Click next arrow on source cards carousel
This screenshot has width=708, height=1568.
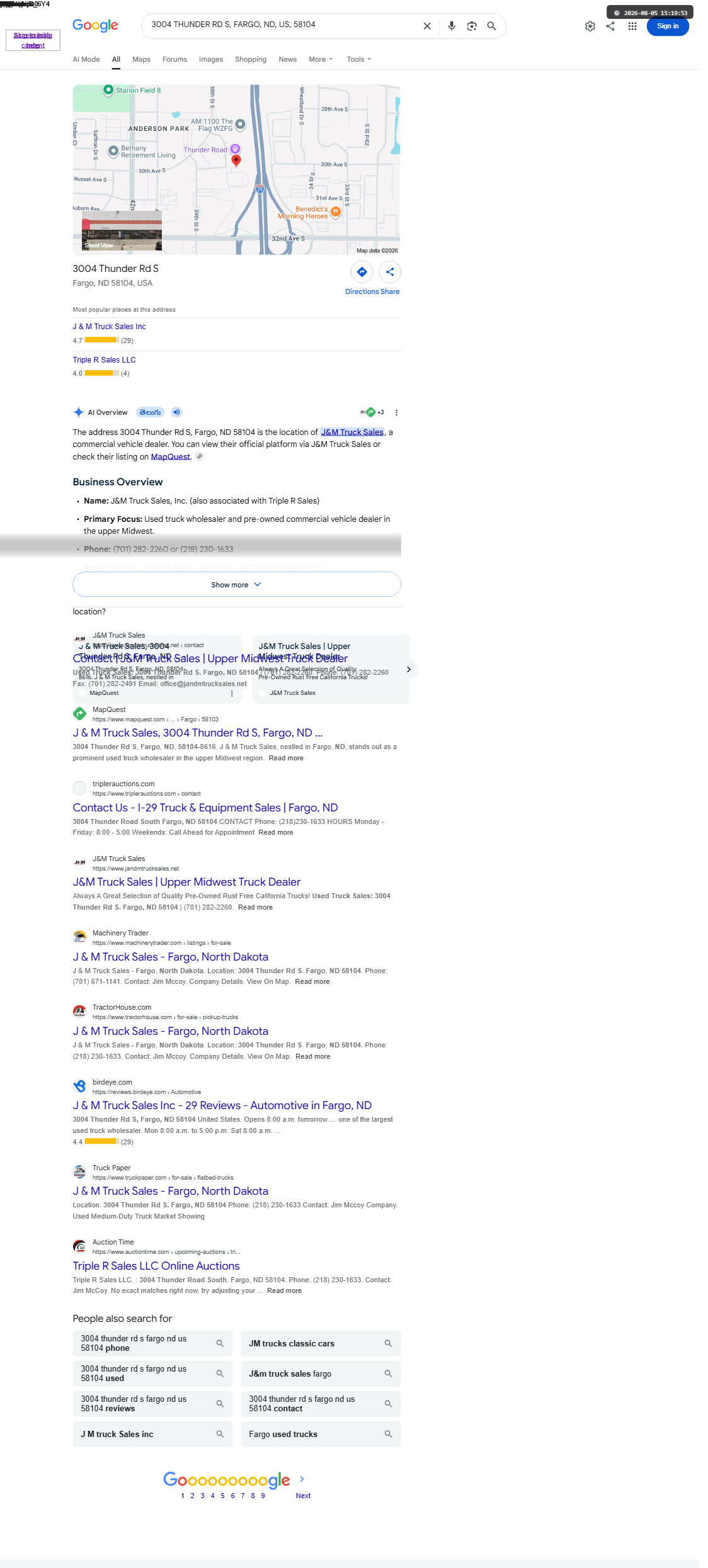409,669
